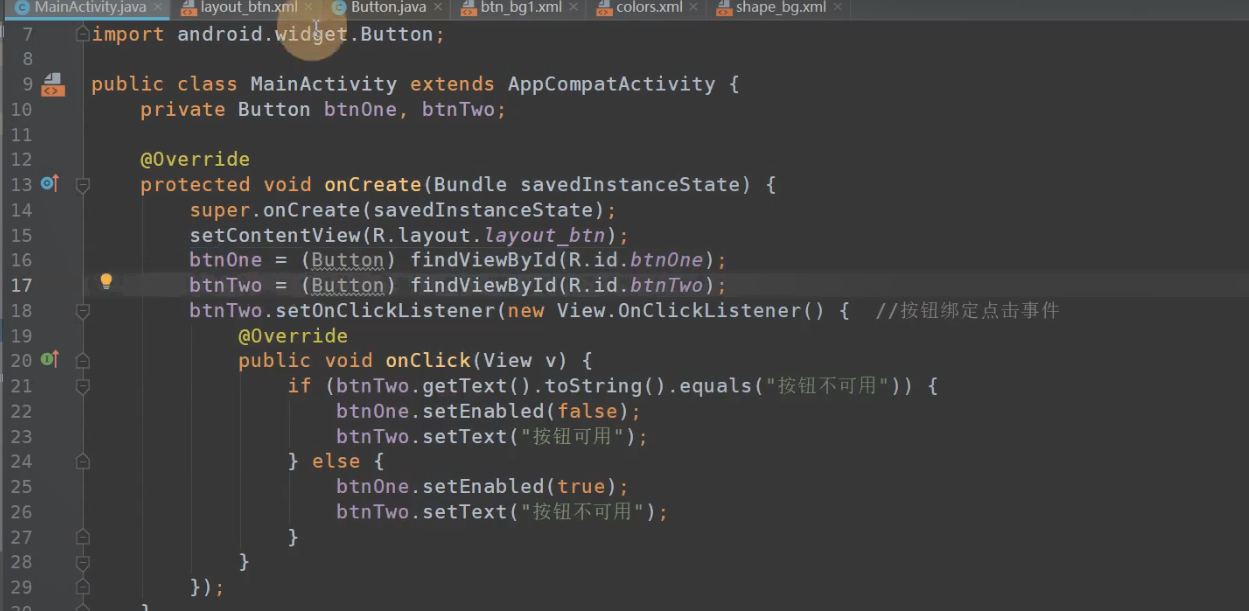Click the fold end marker on line 29
Screen dimensions: 1249x611
pos(83,587)
